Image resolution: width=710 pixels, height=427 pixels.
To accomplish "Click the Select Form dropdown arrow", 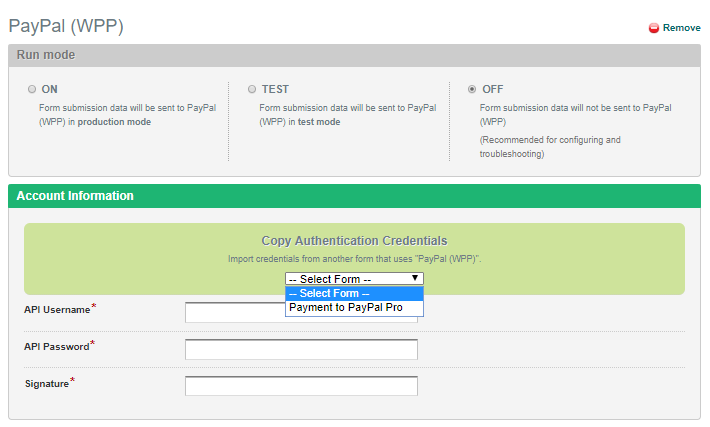I will pyautogui.click(x=416, y=278).
